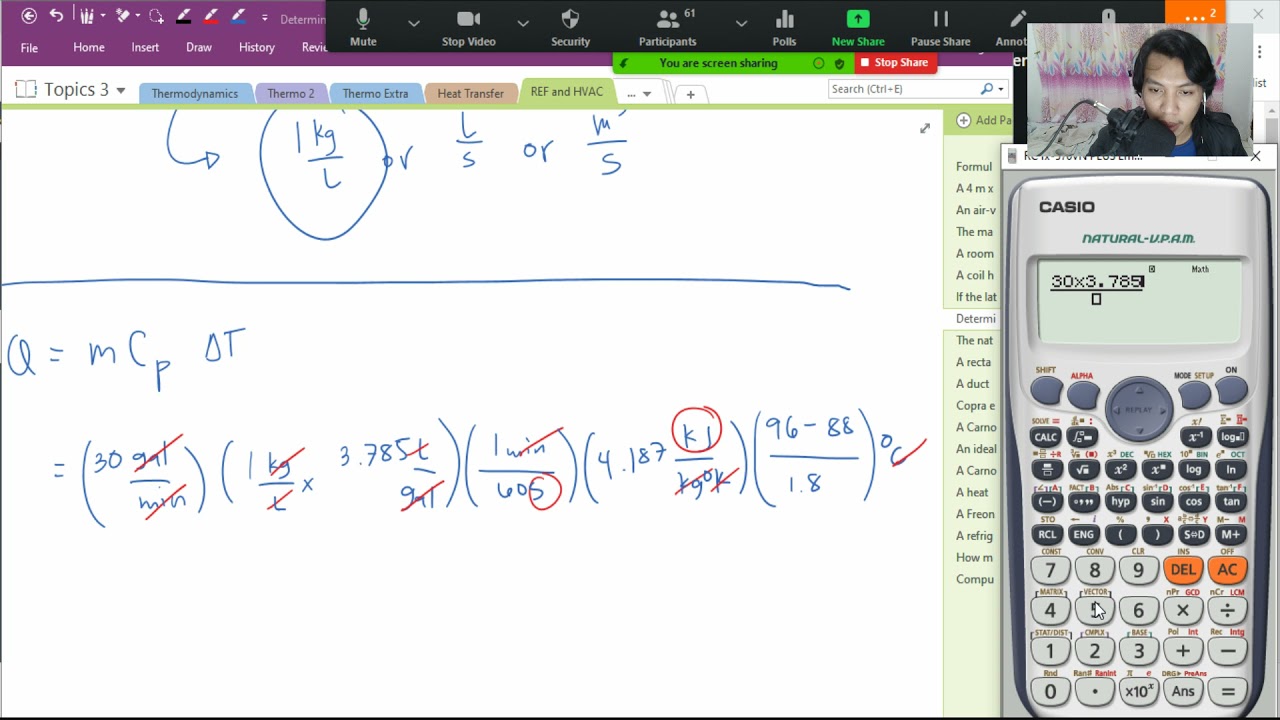1280x720 pixels.
Task: Open the 'A Freon' page
Action: pos(975,514)
